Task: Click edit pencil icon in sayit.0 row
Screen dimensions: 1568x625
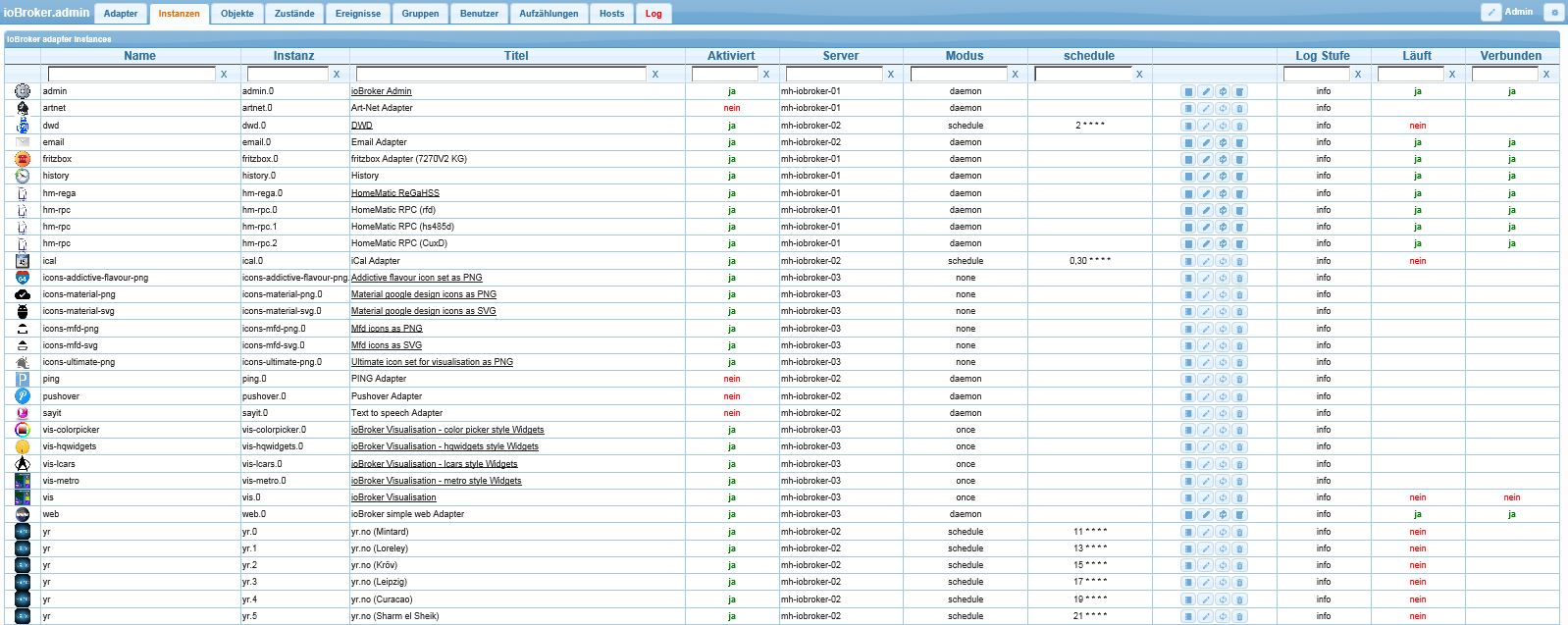Action: pos(1206,413)
